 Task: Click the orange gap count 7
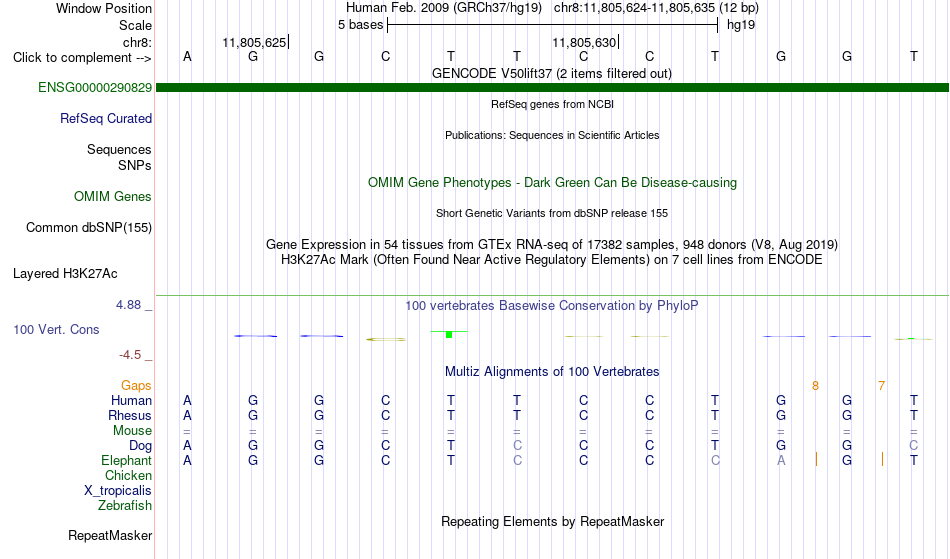click(882, 386)
